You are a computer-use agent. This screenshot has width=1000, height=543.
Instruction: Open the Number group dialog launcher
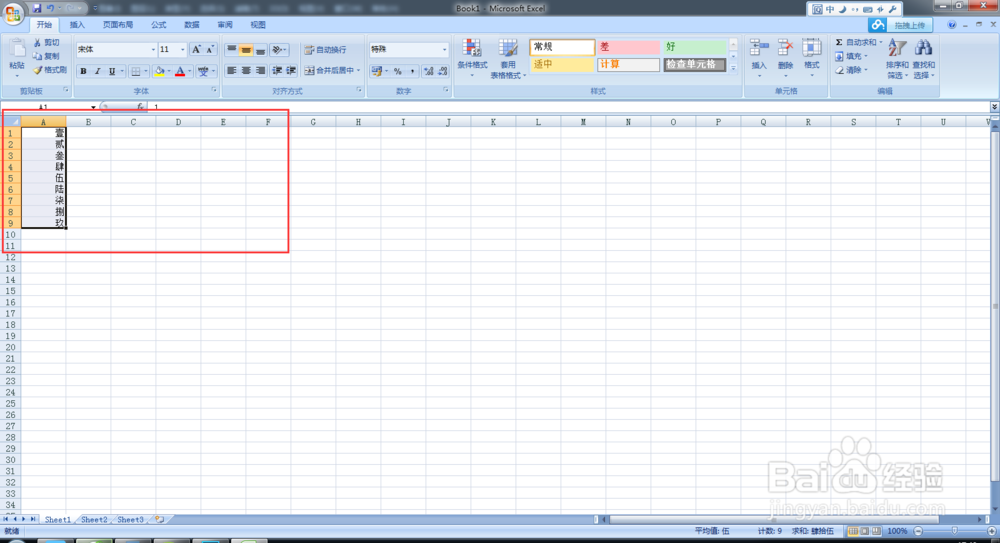click(x=446, y=91)
